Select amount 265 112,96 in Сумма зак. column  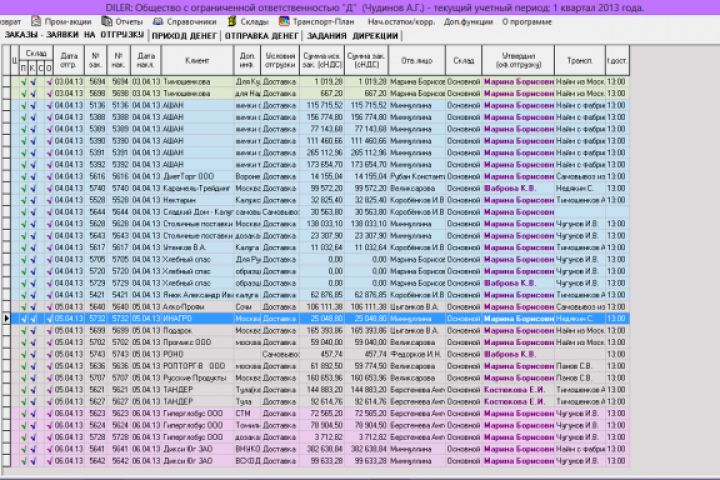[366, 153]
